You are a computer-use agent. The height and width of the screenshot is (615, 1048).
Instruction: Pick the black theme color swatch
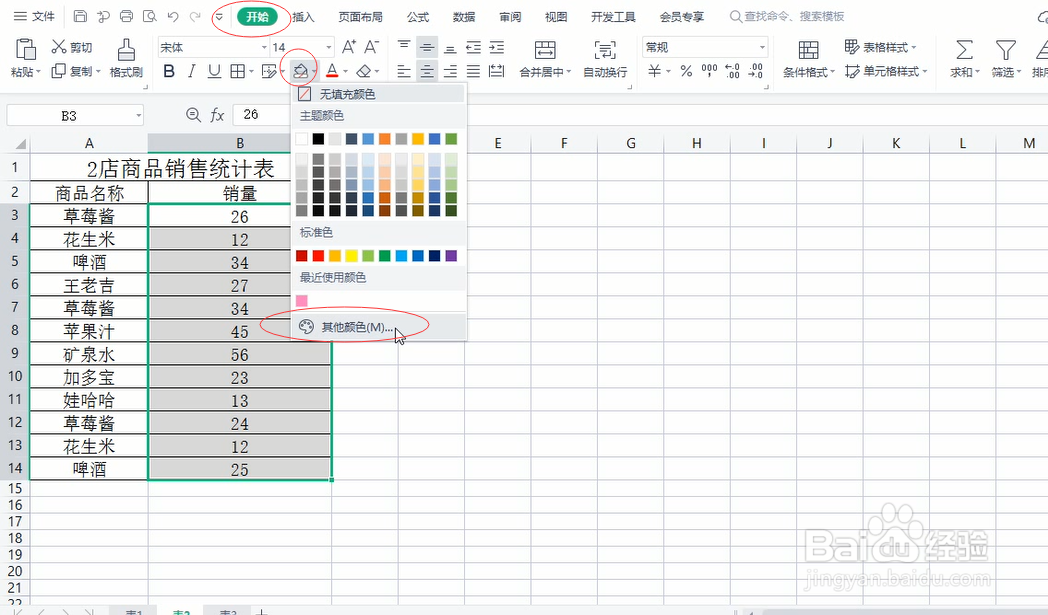(318, 139)
